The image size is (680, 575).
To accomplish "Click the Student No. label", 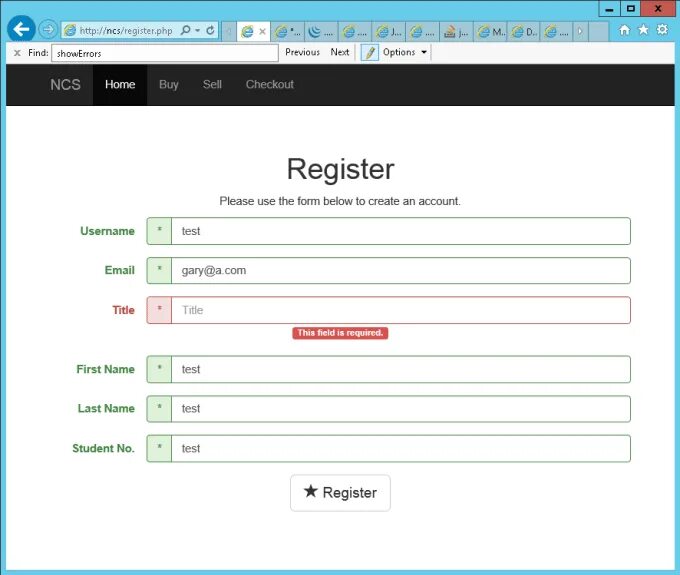I will click(103, 448).
